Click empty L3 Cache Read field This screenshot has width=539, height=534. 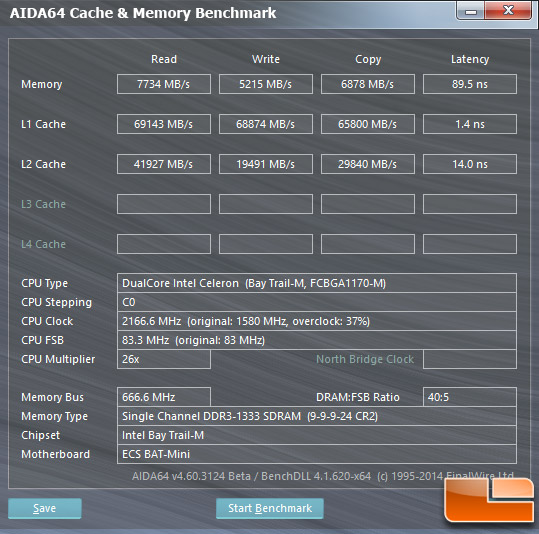(164, 204)
